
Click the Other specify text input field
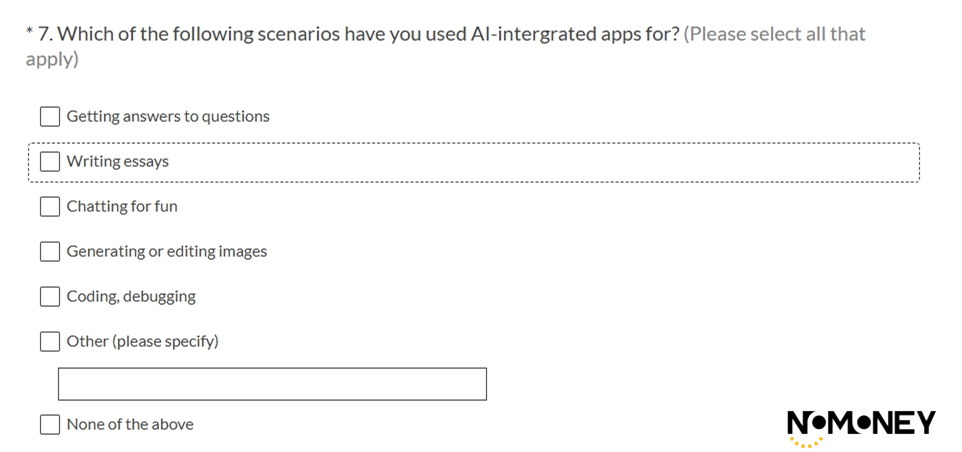pos(272,384)
